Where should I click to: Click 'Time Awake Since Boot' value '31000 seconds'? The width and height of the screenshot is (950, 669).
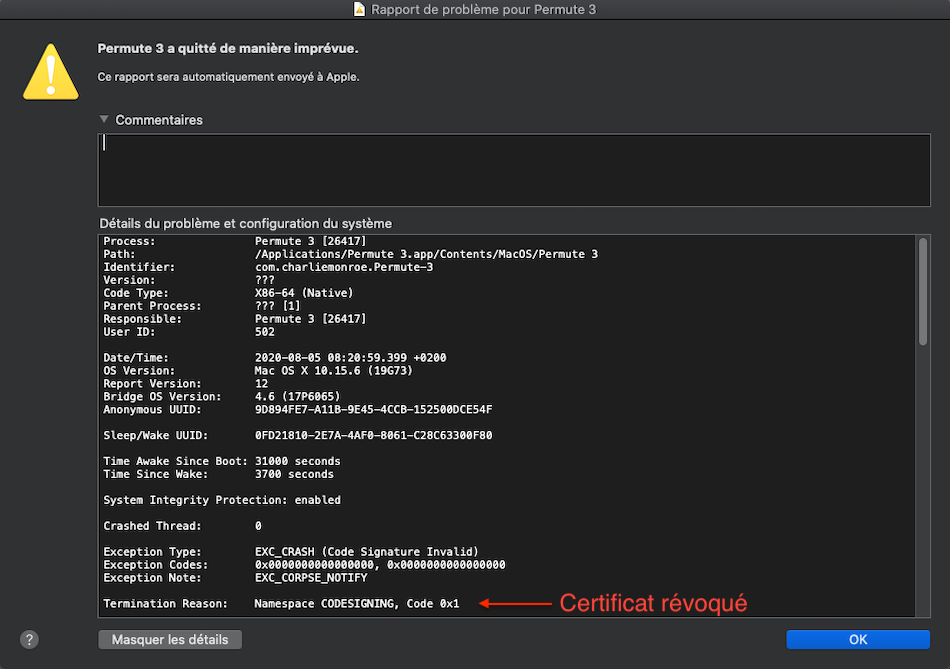(297, 461)
